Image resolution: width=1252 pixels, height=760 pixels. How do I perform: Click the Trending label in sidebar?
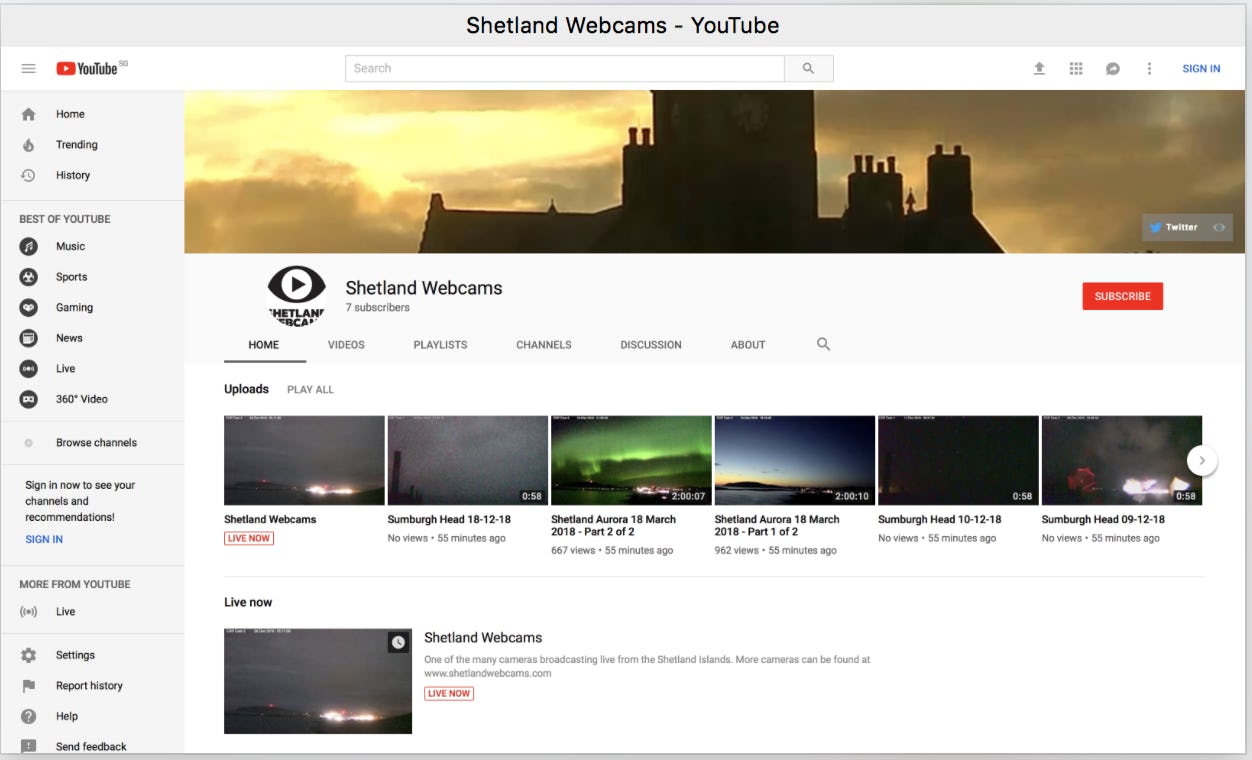point(77,145)
